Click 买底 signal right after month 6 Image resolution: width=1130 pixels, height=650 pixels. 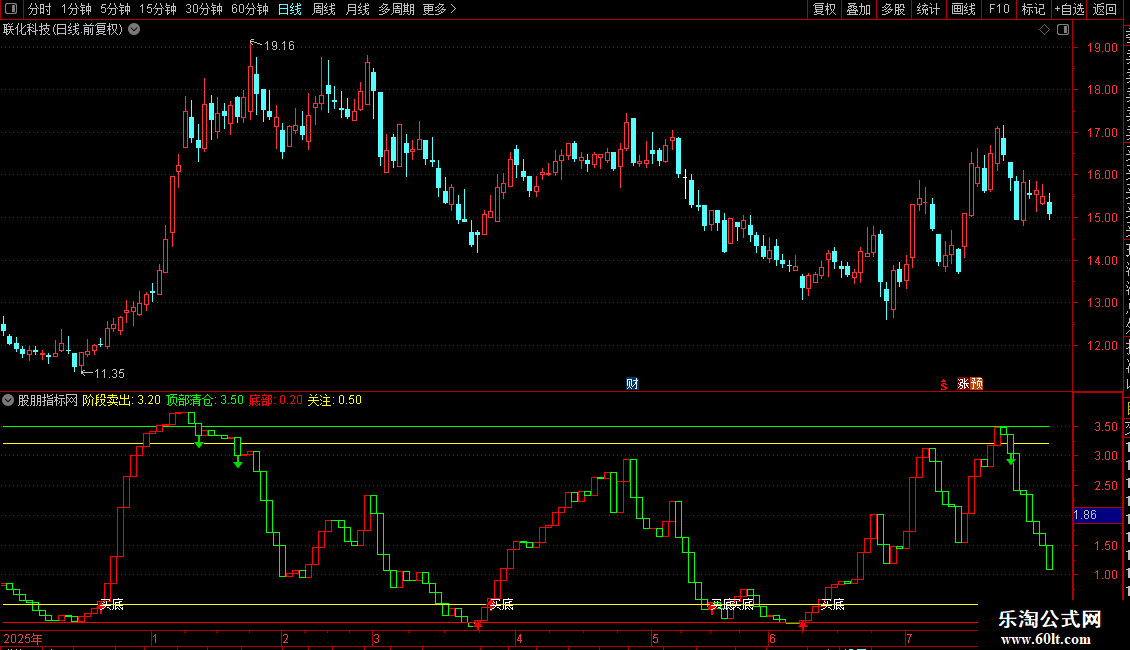832,604
